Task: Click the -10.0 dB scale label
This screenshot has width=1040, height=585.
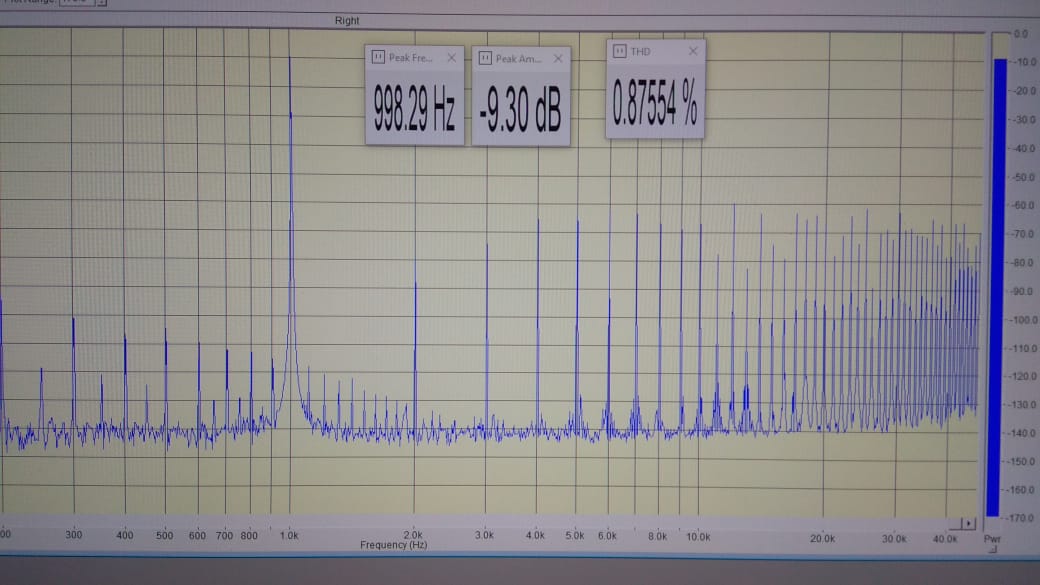Action: [1024, 62]
